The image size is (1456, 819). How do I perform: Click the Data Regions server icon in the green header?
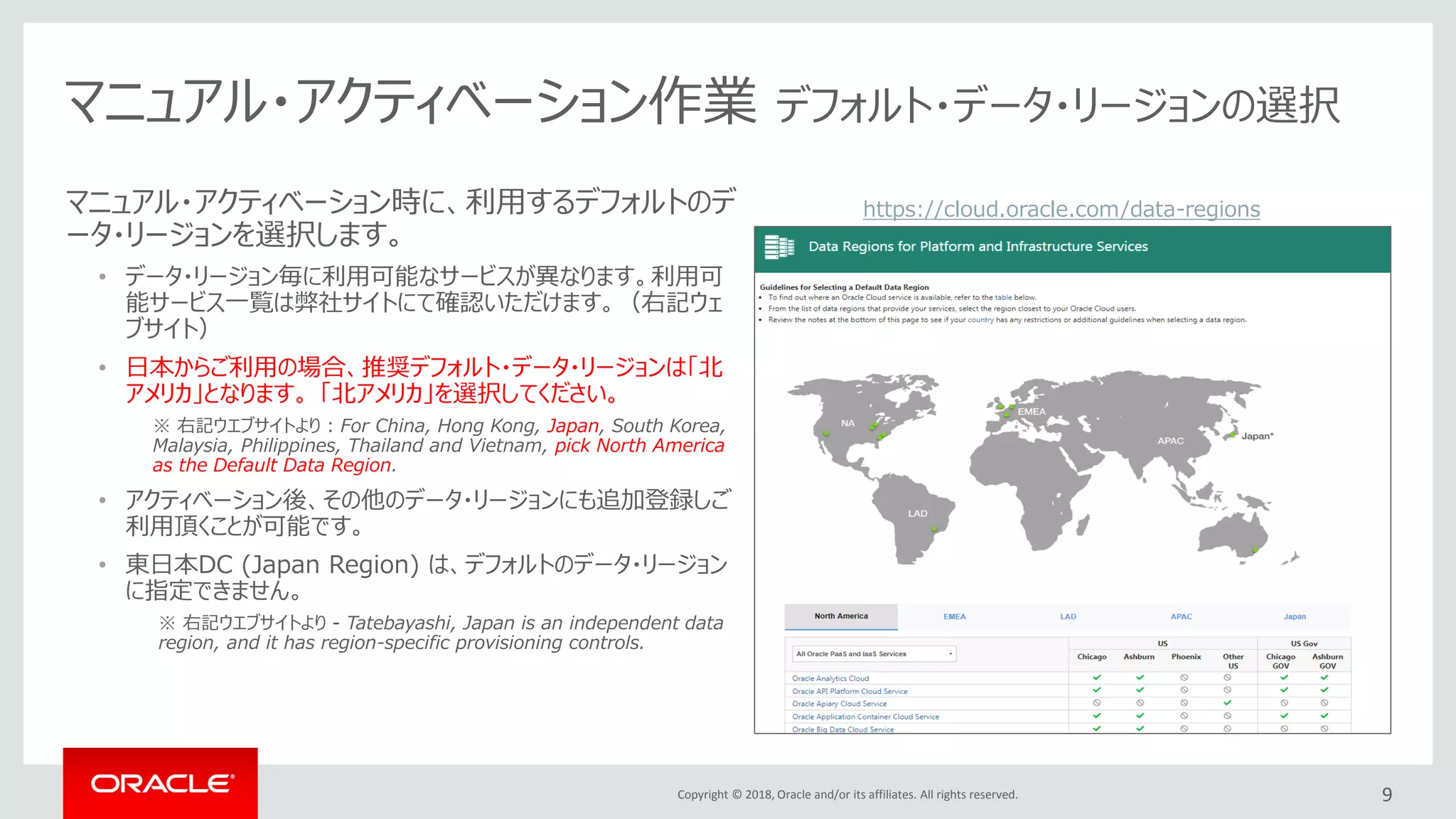tap(779, 247)
